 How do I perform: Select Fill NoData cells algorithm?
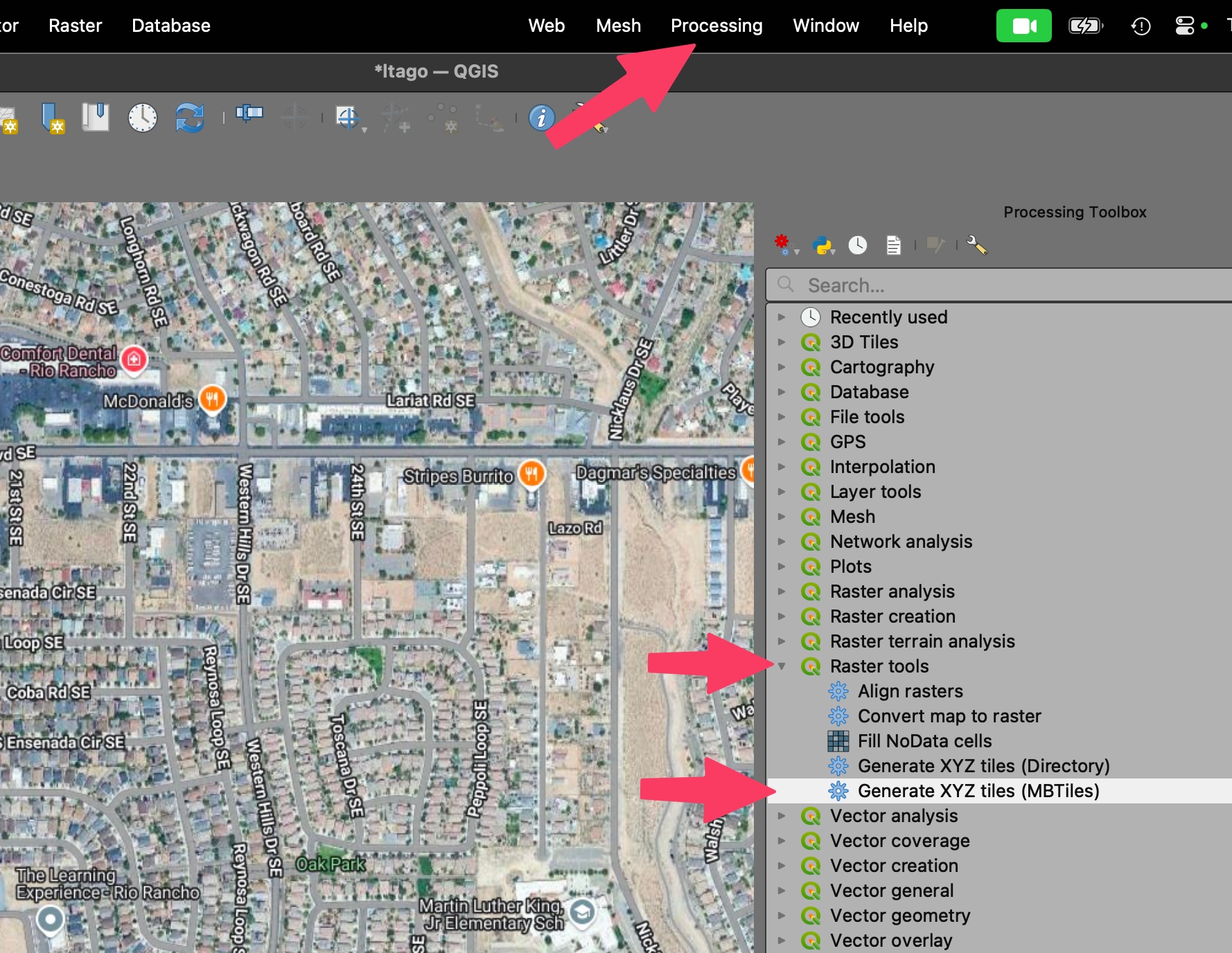(x=924, y=741)
